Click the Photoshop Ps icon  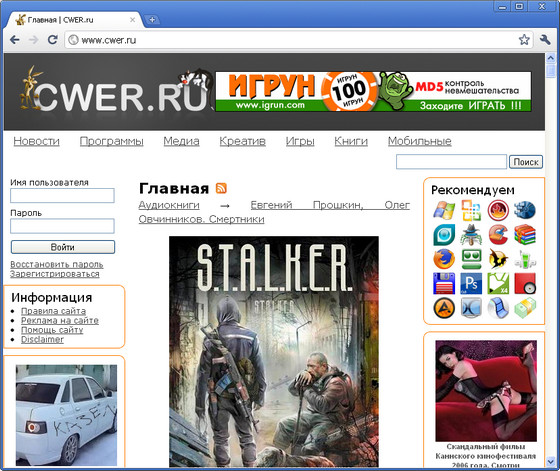471,284
